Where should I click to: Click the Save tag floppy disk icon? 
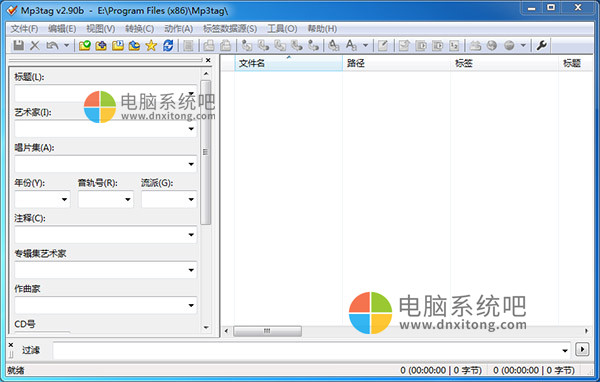[x=18, y=46]
